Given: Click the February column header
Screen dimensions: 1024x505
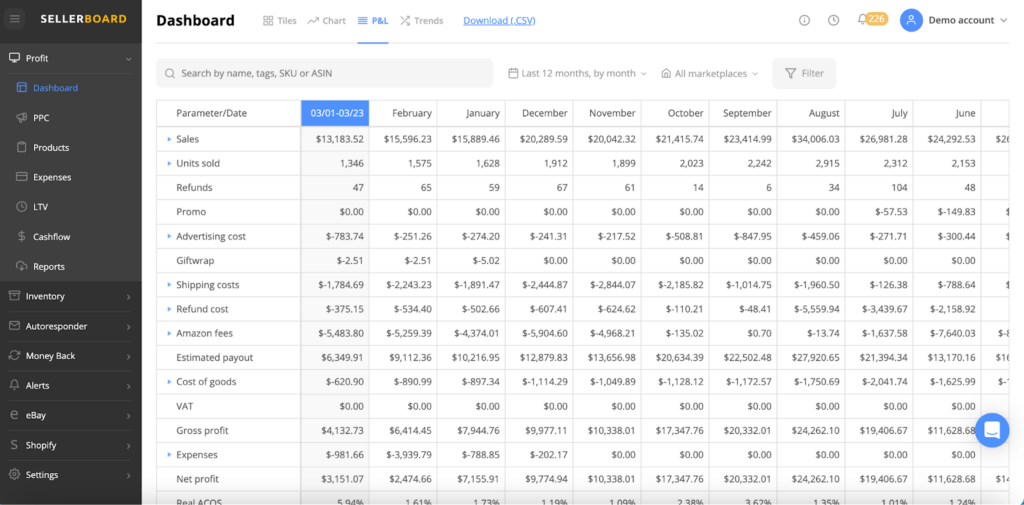Looking at the screenshot, I should pos(403,113).
